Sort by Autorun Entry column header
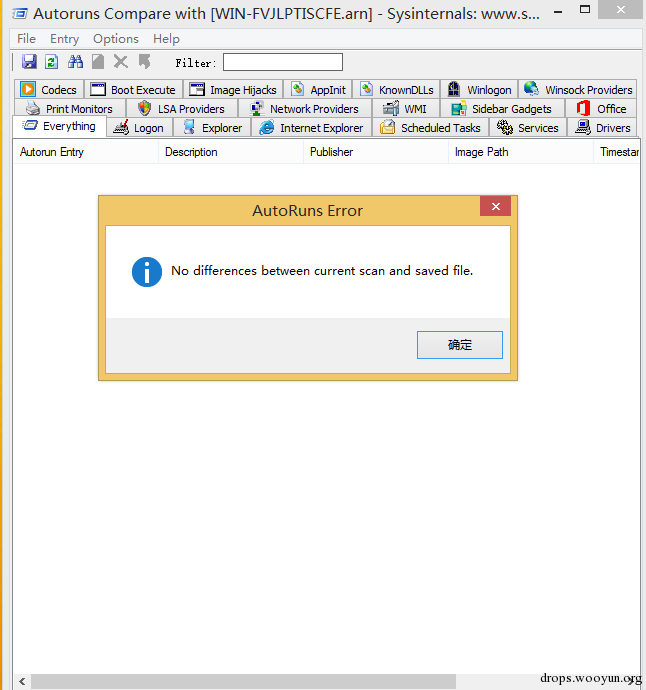646x690 pixels. point(86,152)
